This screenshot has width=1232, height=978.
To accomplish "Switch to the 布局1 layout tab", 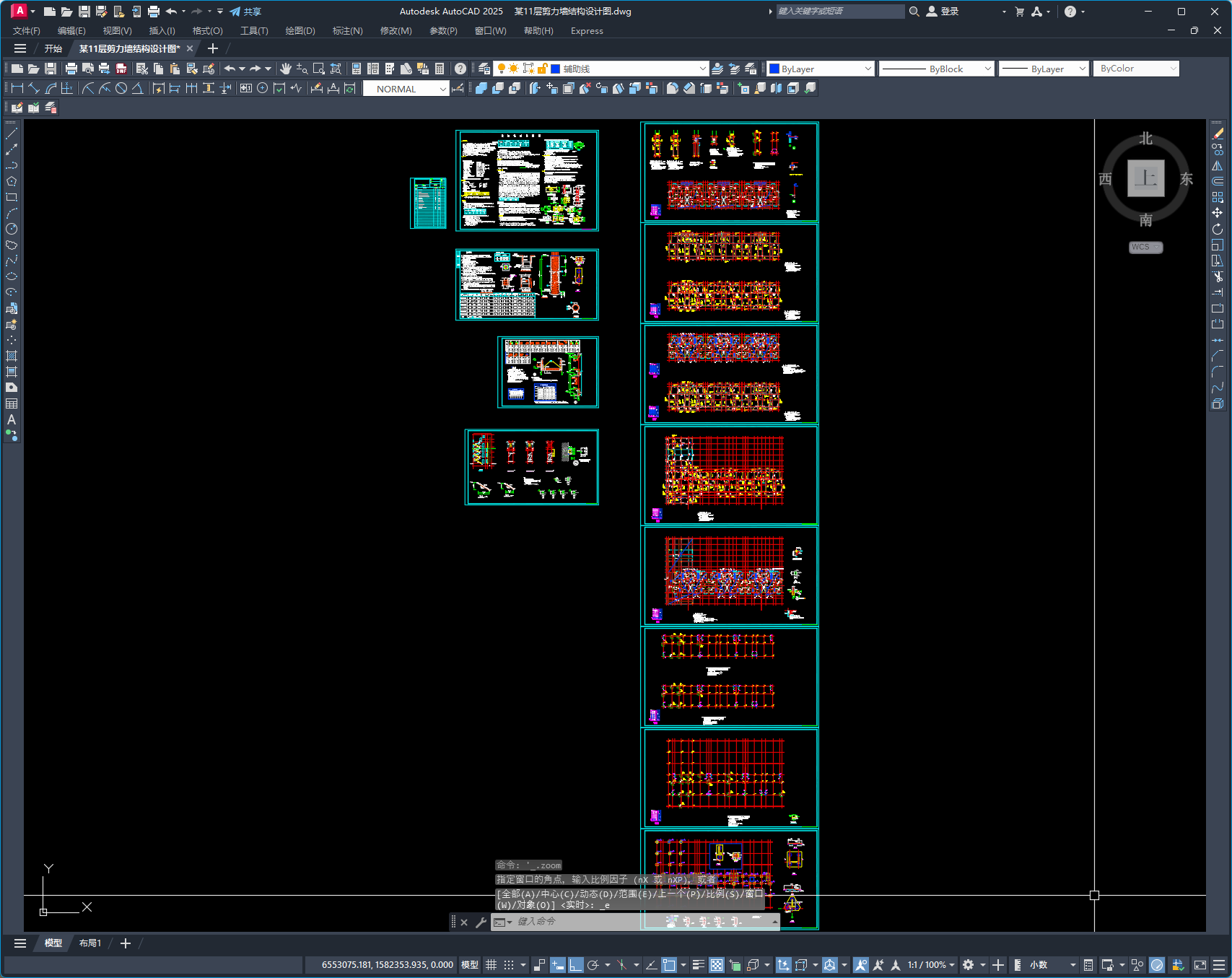I will 90,943.
